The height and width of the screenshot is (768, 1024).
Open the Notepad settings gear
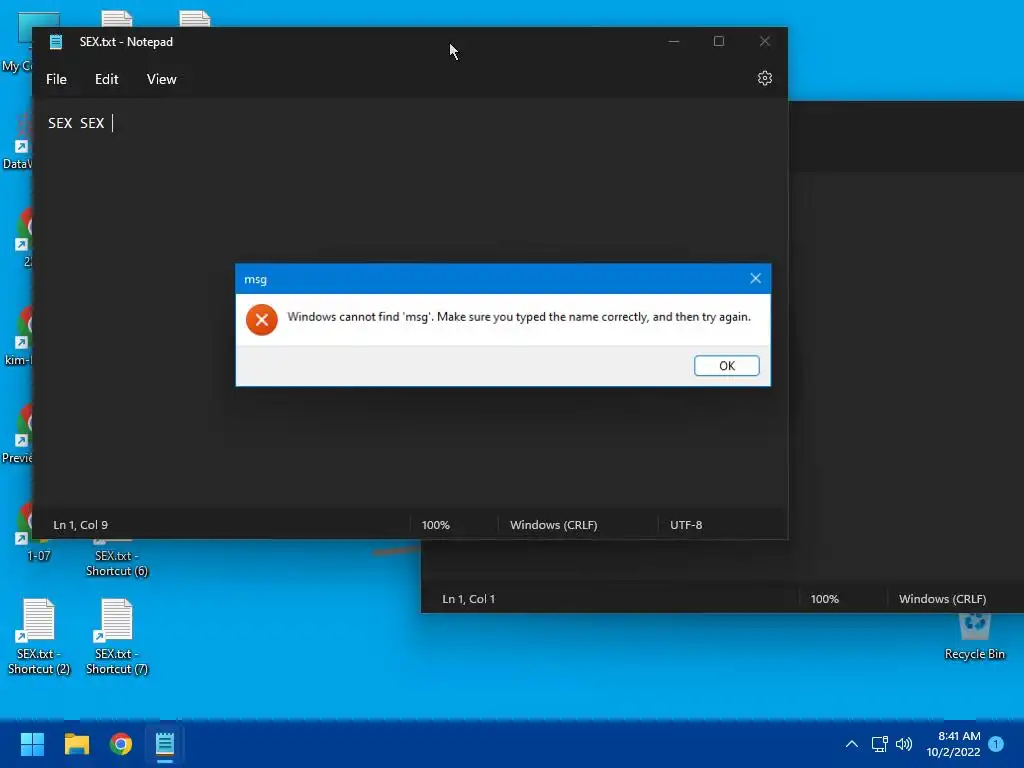pos(764,78)
